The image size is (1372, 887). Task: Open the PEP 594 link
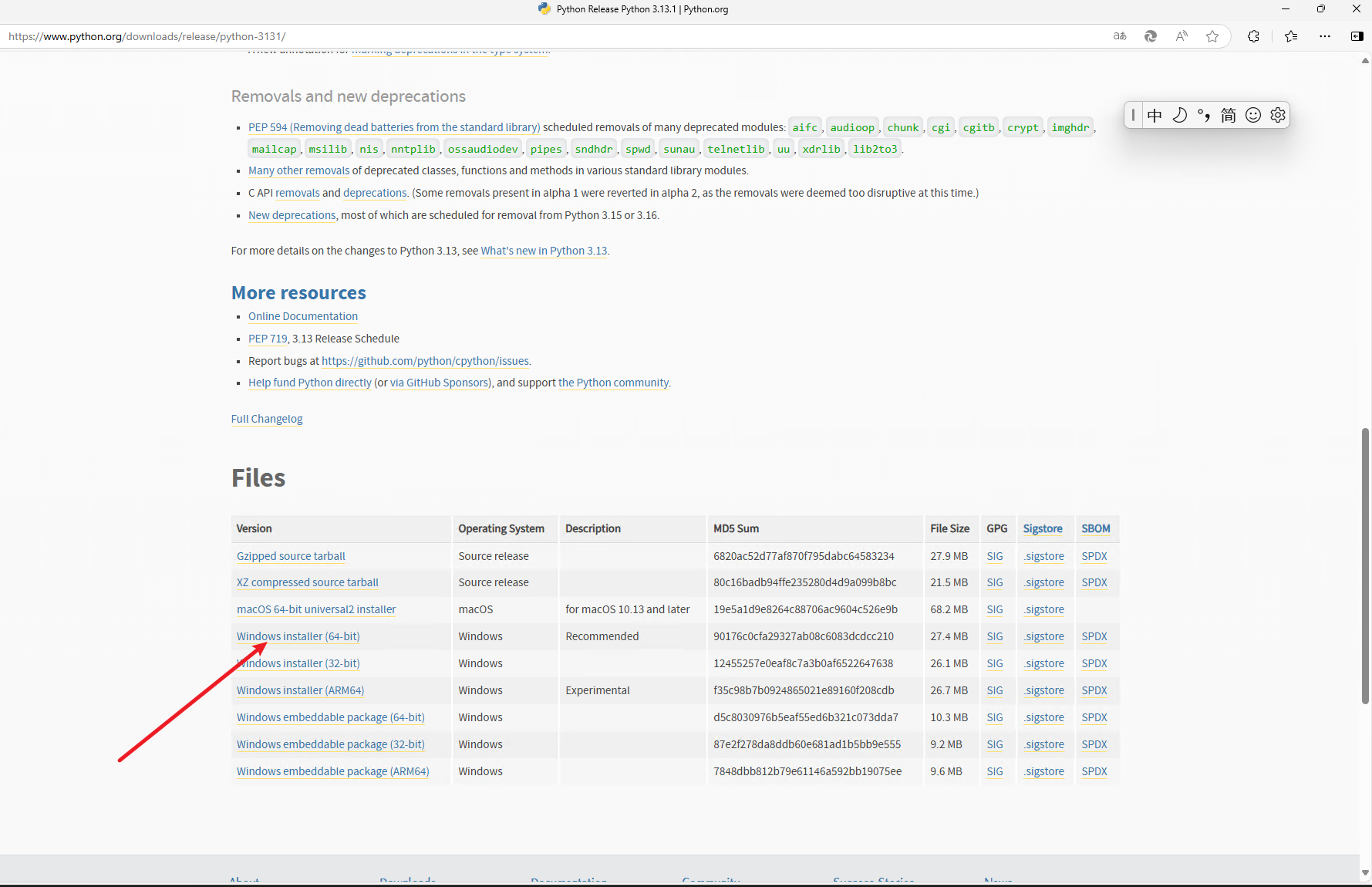coord(394,127)
